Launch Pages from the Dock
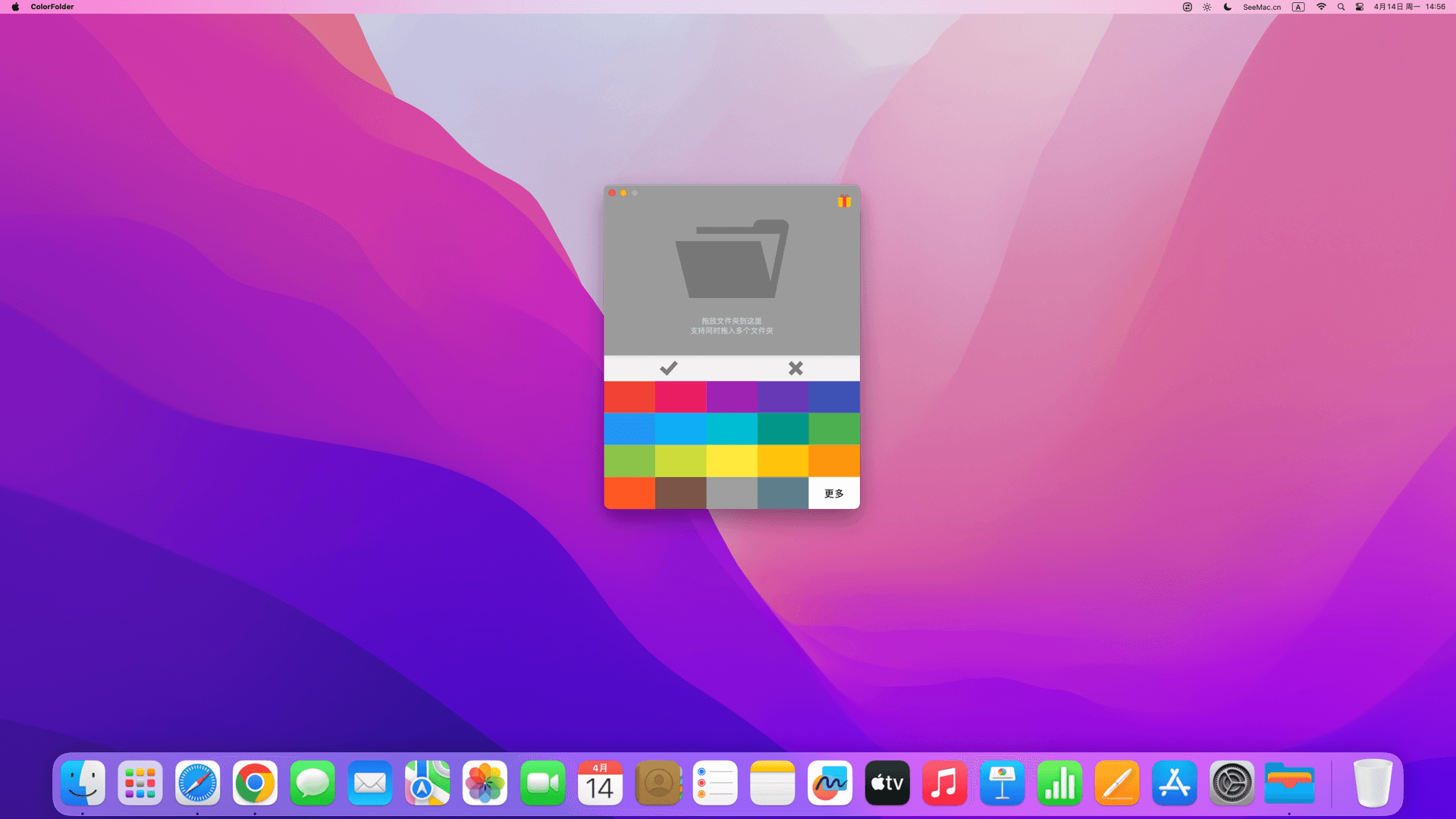The height and width of the screenshot is (819, 1456). tap(1117, 783)
